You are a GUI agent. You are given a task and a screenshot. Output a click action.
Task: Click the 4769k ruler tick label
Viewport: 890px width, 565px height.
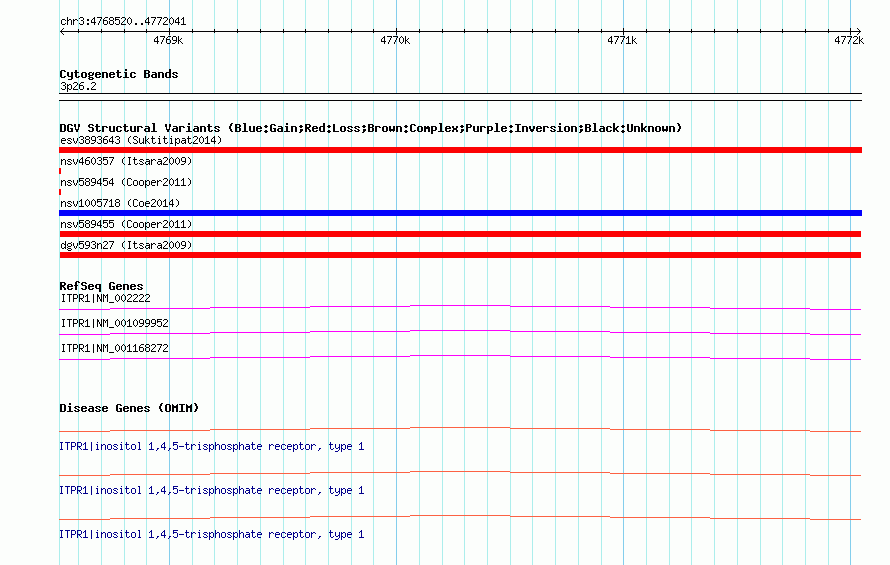pos(168,40)
